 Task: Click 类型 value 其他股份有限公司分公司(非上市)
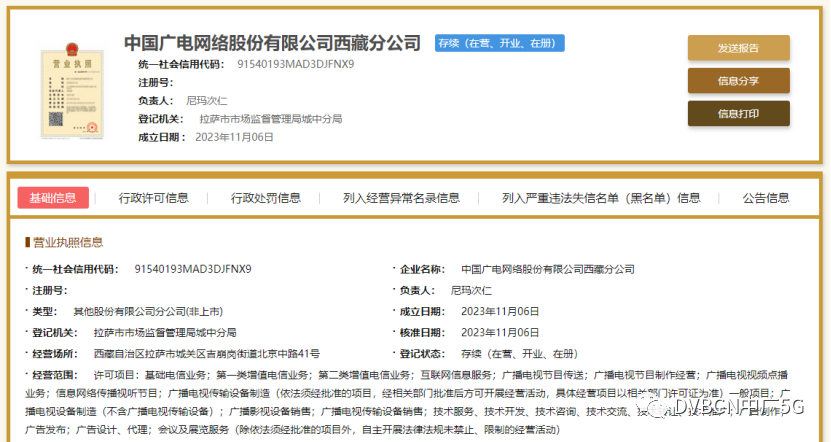(148, 312)
